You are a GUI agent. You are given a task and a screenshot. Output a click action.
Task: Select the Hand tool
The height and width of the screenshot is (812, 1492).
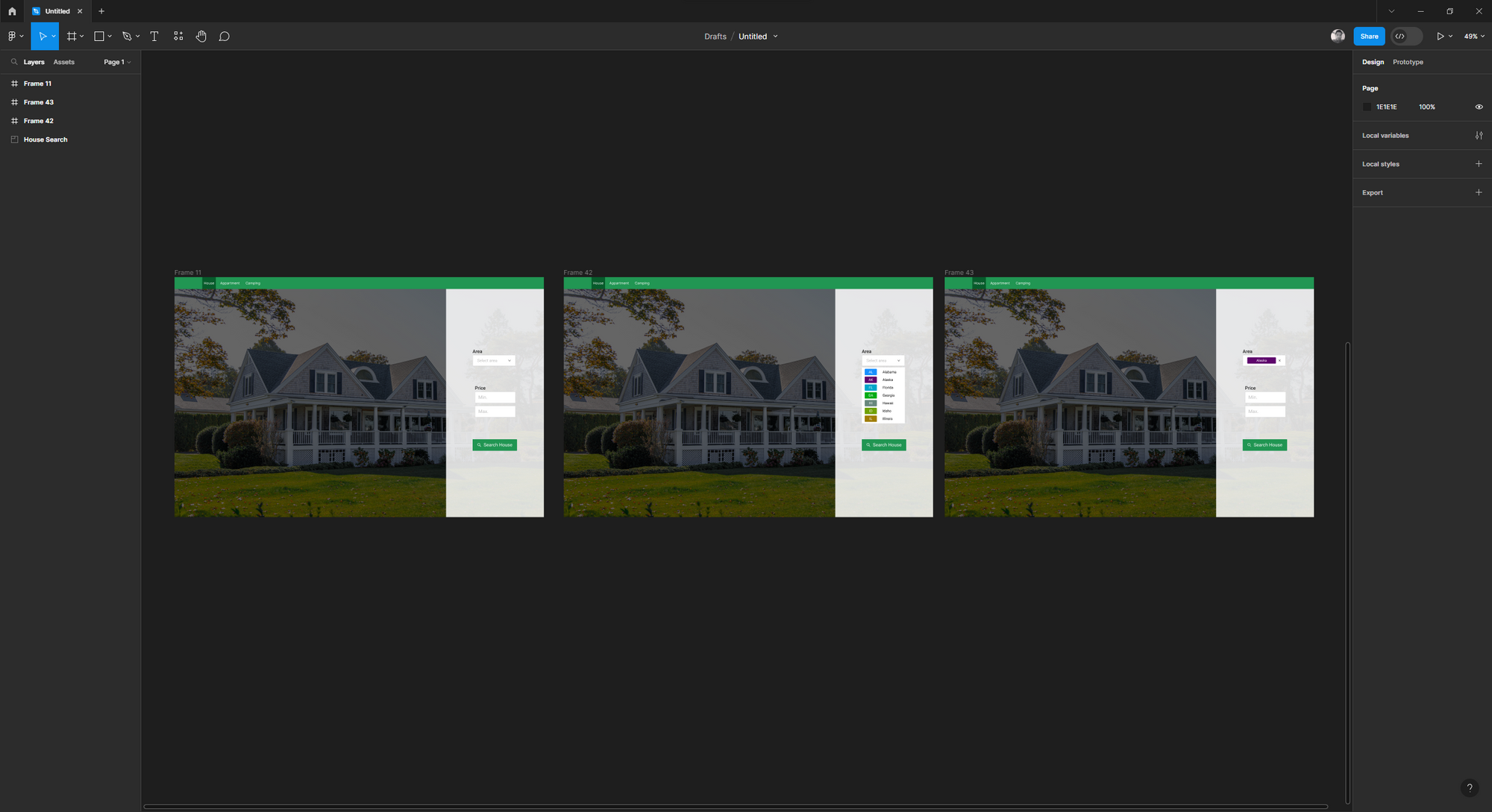click(x=201, y=36)
